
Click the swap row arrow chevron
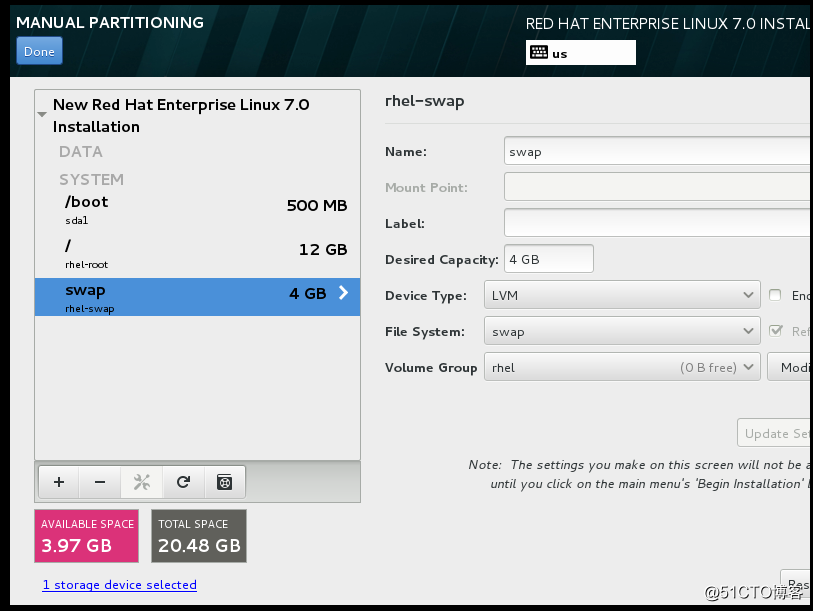click(x=343, y=293)
